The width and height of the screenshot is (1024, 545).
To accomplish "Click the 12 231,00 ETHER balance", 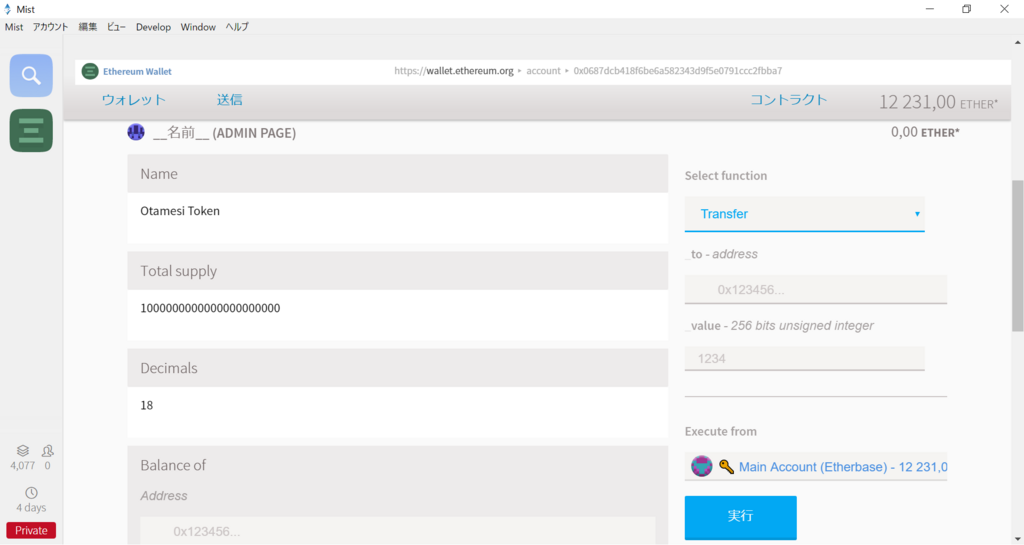I will pyautogui.click(x=938, y=102).
